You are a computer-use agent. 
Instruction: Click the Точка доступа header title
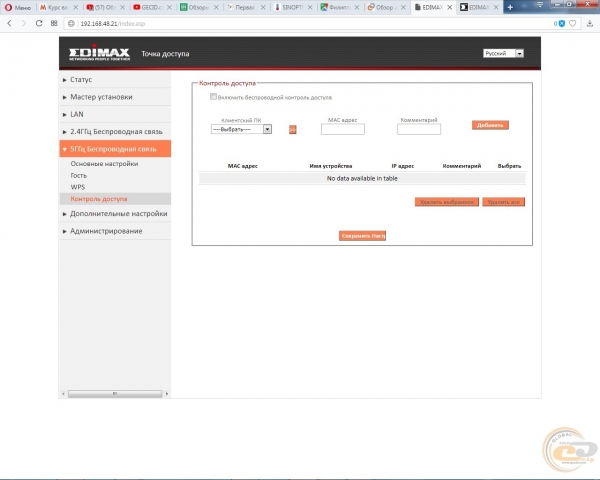click(165, 54)
